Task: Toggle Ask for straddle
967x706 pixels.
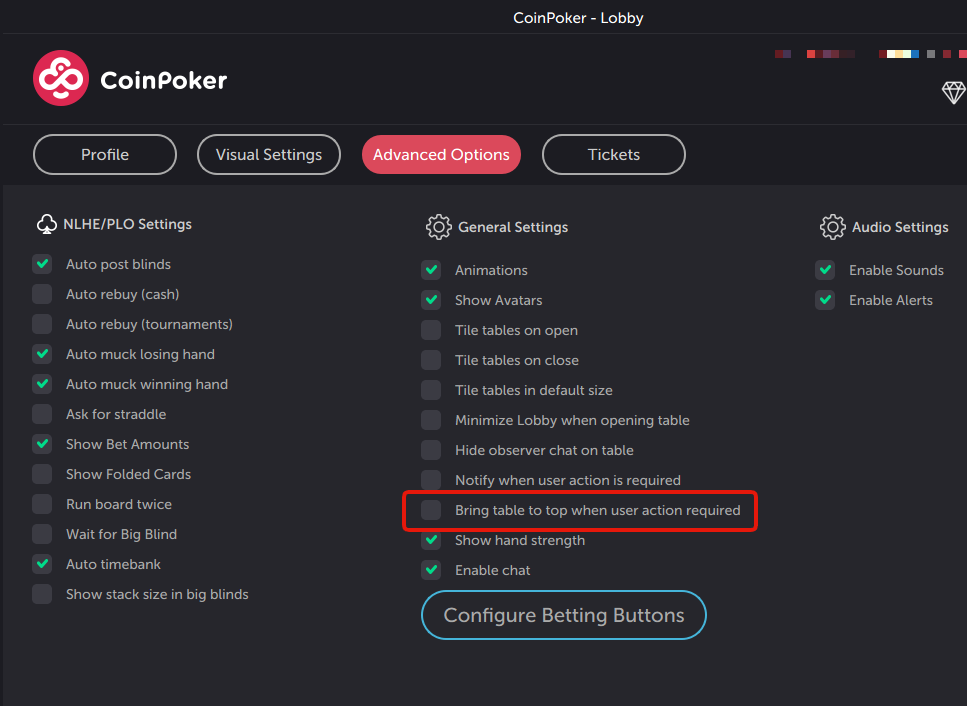Action: [42, 414]
